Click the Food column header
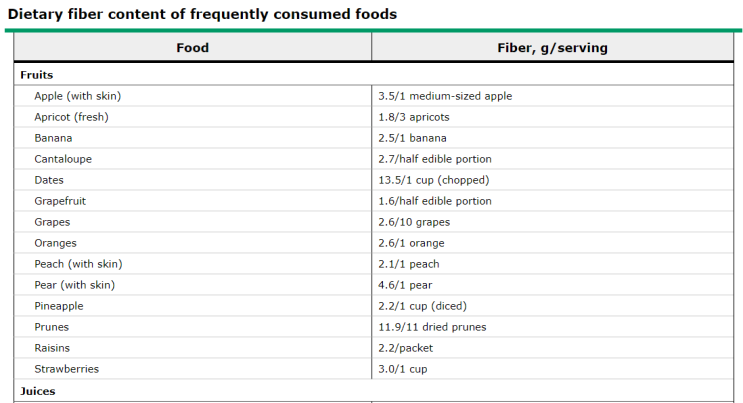 pos(192,47)
